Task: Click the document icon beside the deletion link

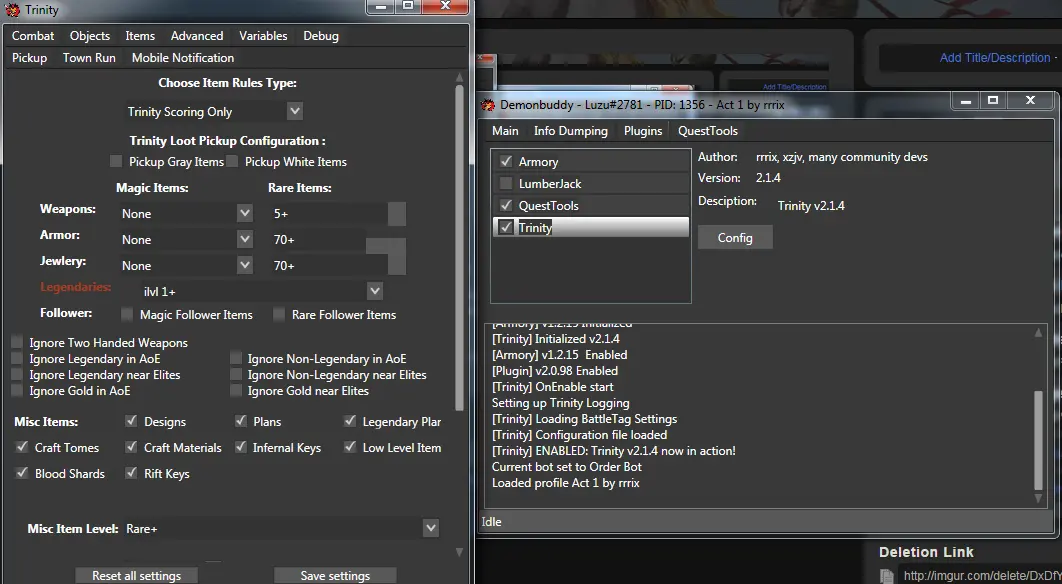Action: pos(886,575)
